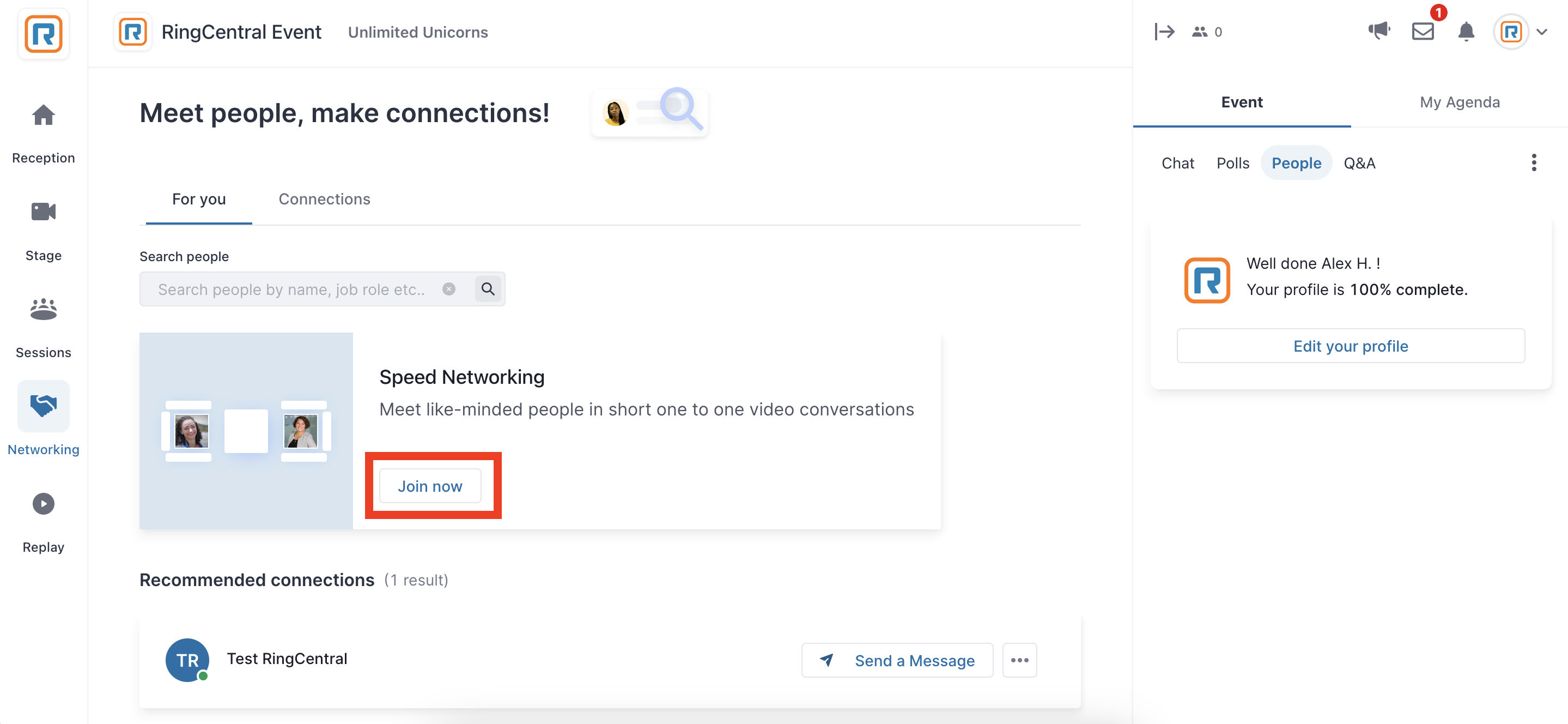Image resolution: width=1568 pixels, height=724 pixels.
Task: Select the Networking handshake icon
Action: pos(43,406)
